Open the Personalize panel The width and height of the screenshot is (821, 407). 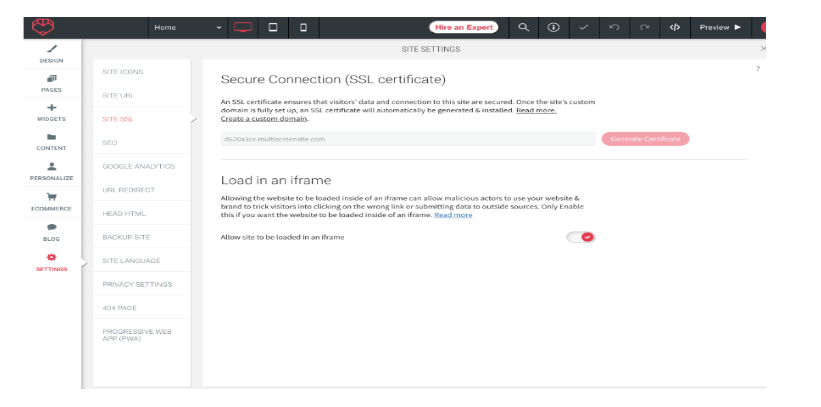click(51, 172)
